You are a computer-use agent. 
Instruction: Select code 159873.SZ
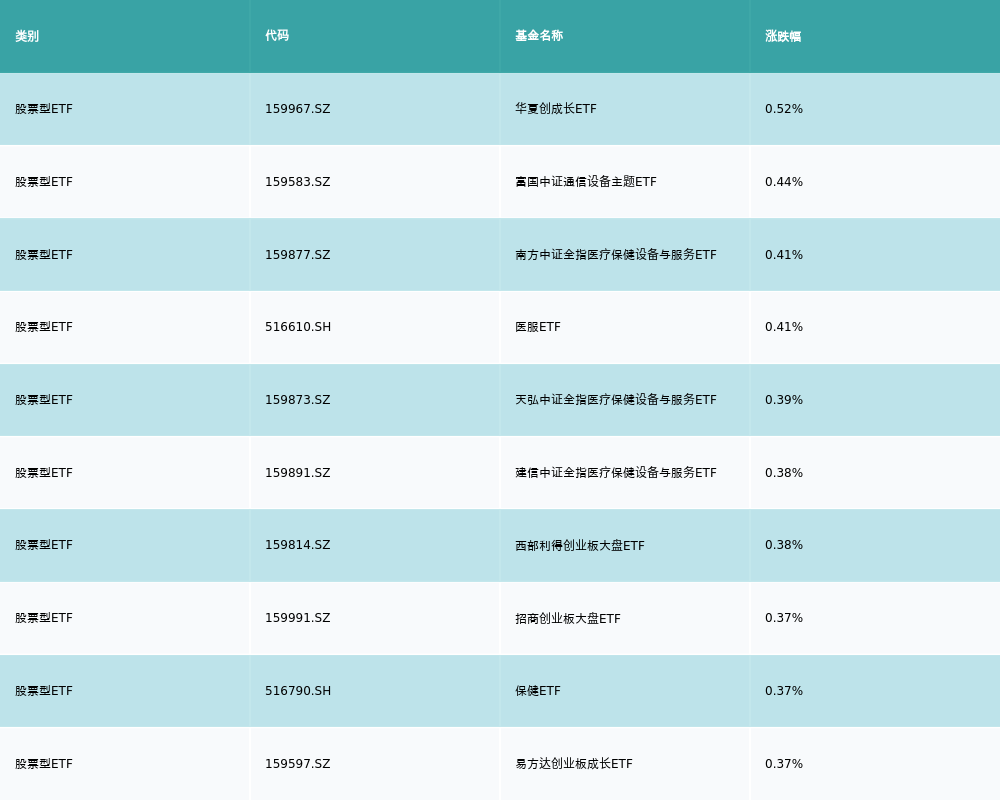(x=298, y=399)
